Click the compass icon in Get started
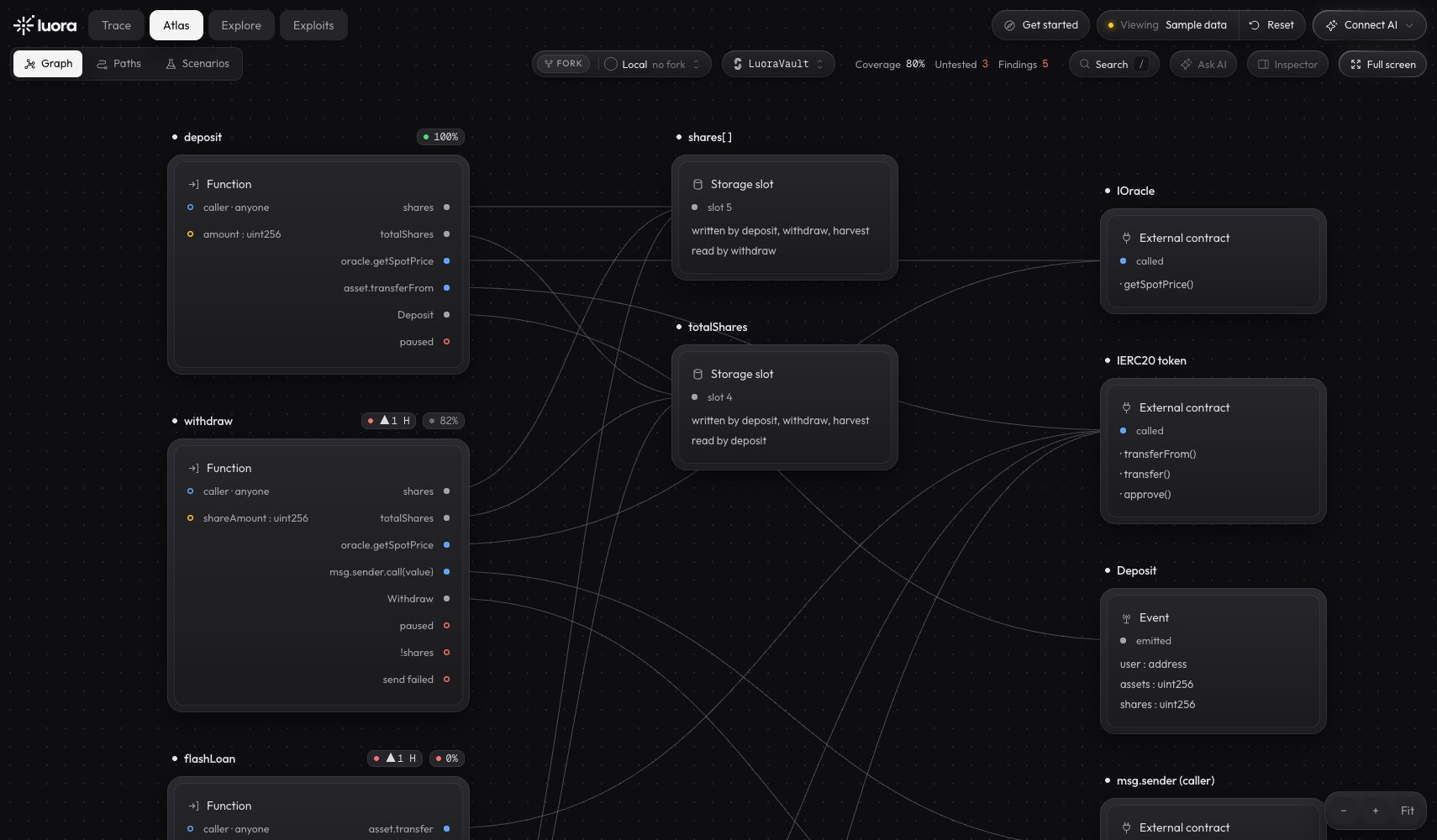 coord(1009,25)
